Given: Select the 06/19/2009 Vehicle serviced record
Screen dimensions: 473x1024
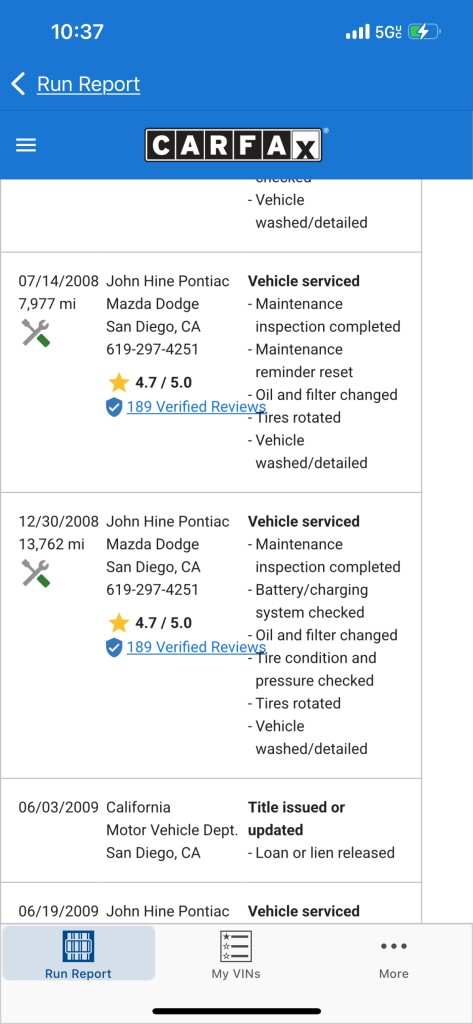Looking at the screenshot, I should (x=210, y=904).
